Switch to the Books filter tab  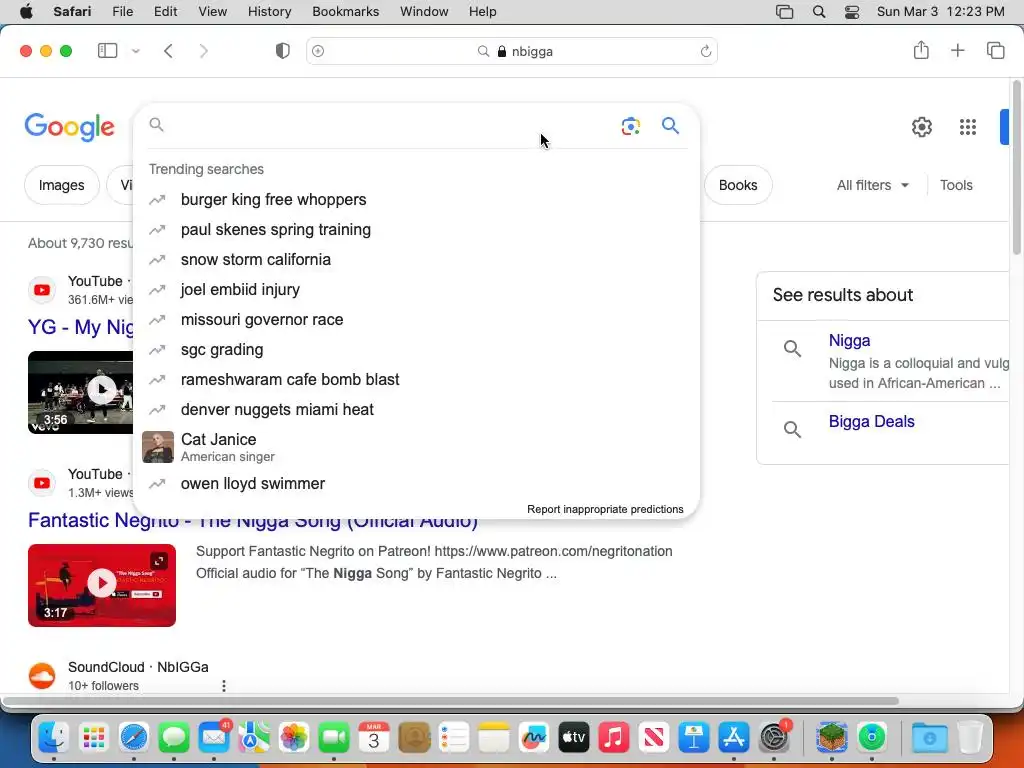(738, 185)
